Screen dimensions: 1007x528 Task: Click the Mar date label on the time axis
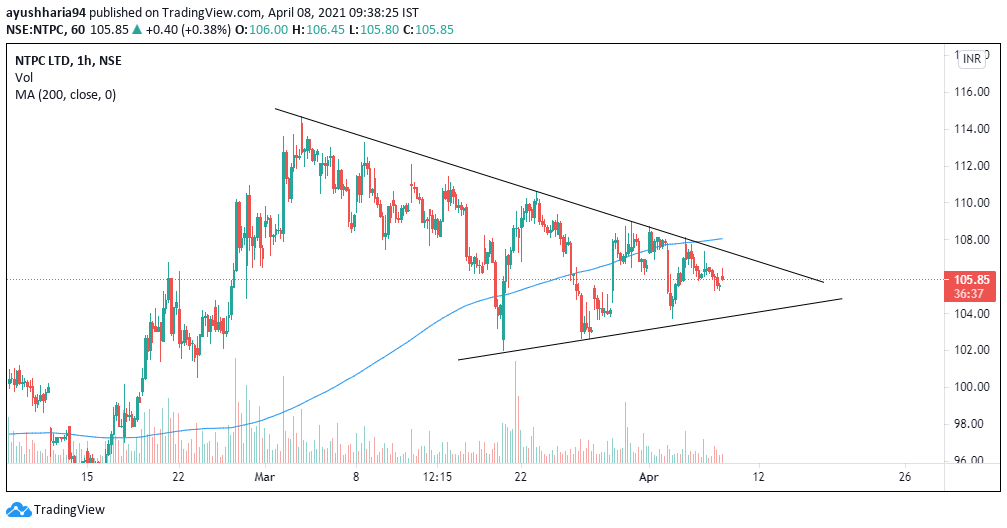[265, 477]
